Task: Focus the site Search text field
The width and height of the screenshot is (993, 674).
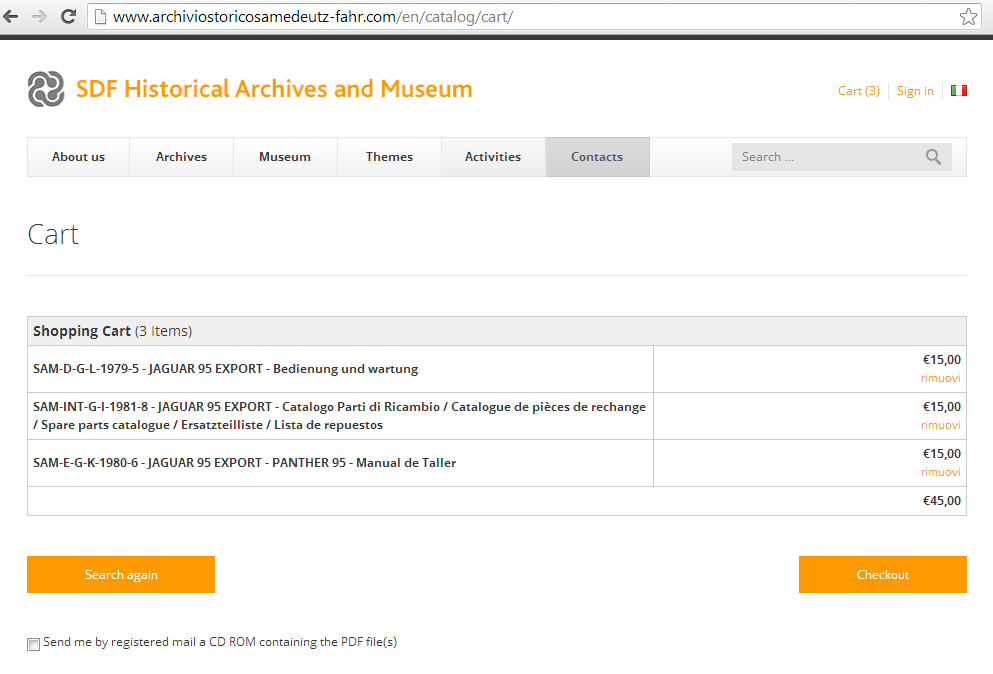Action: 825,157
